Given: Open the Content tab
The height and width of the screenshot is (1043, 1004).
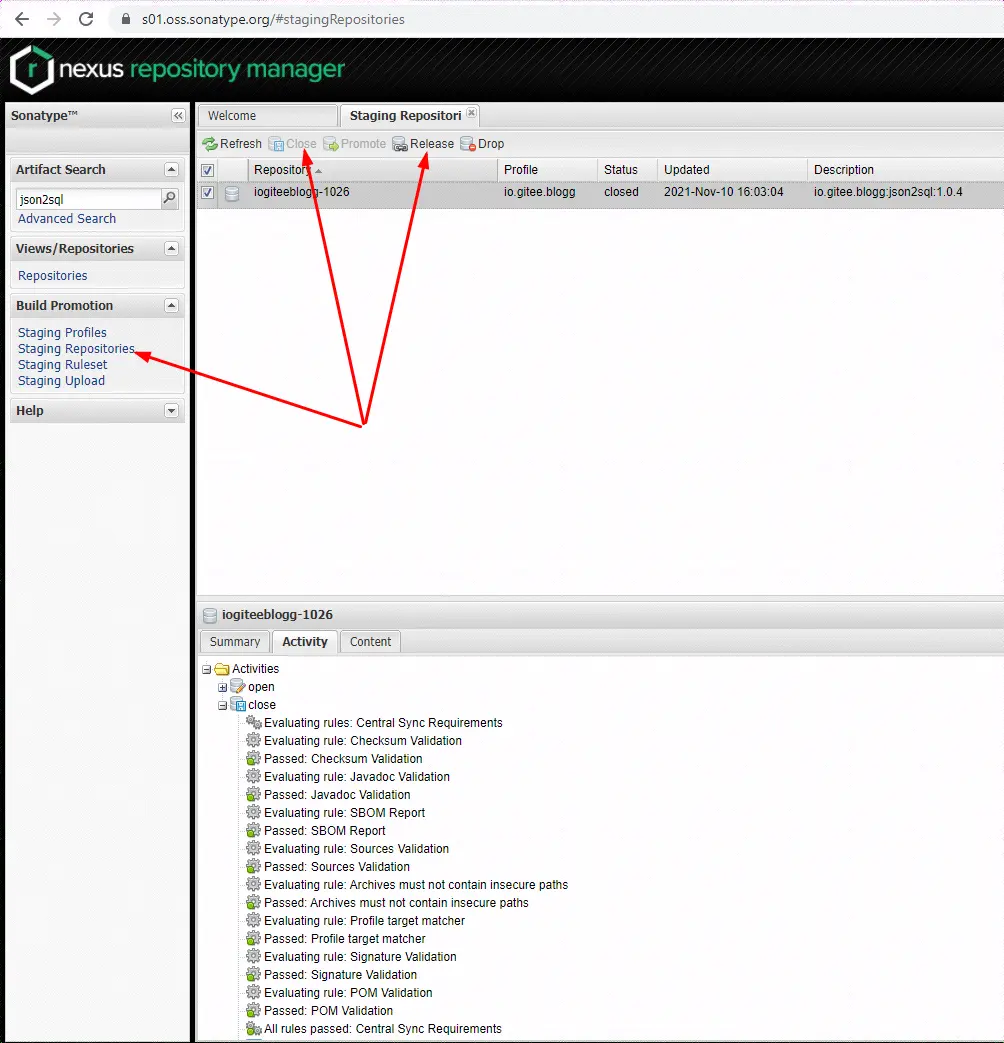Looking at the screenshot, I should 371,642.
